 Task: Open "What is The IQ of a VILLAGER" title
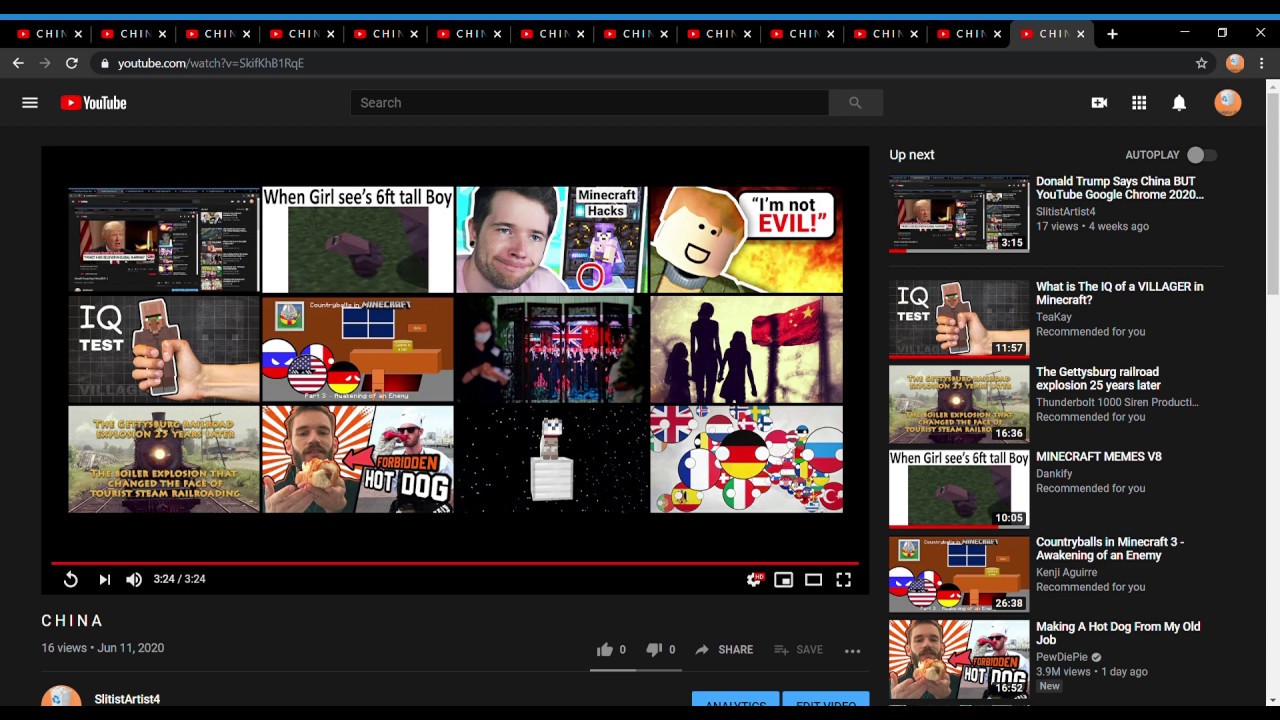(1120, 293)
